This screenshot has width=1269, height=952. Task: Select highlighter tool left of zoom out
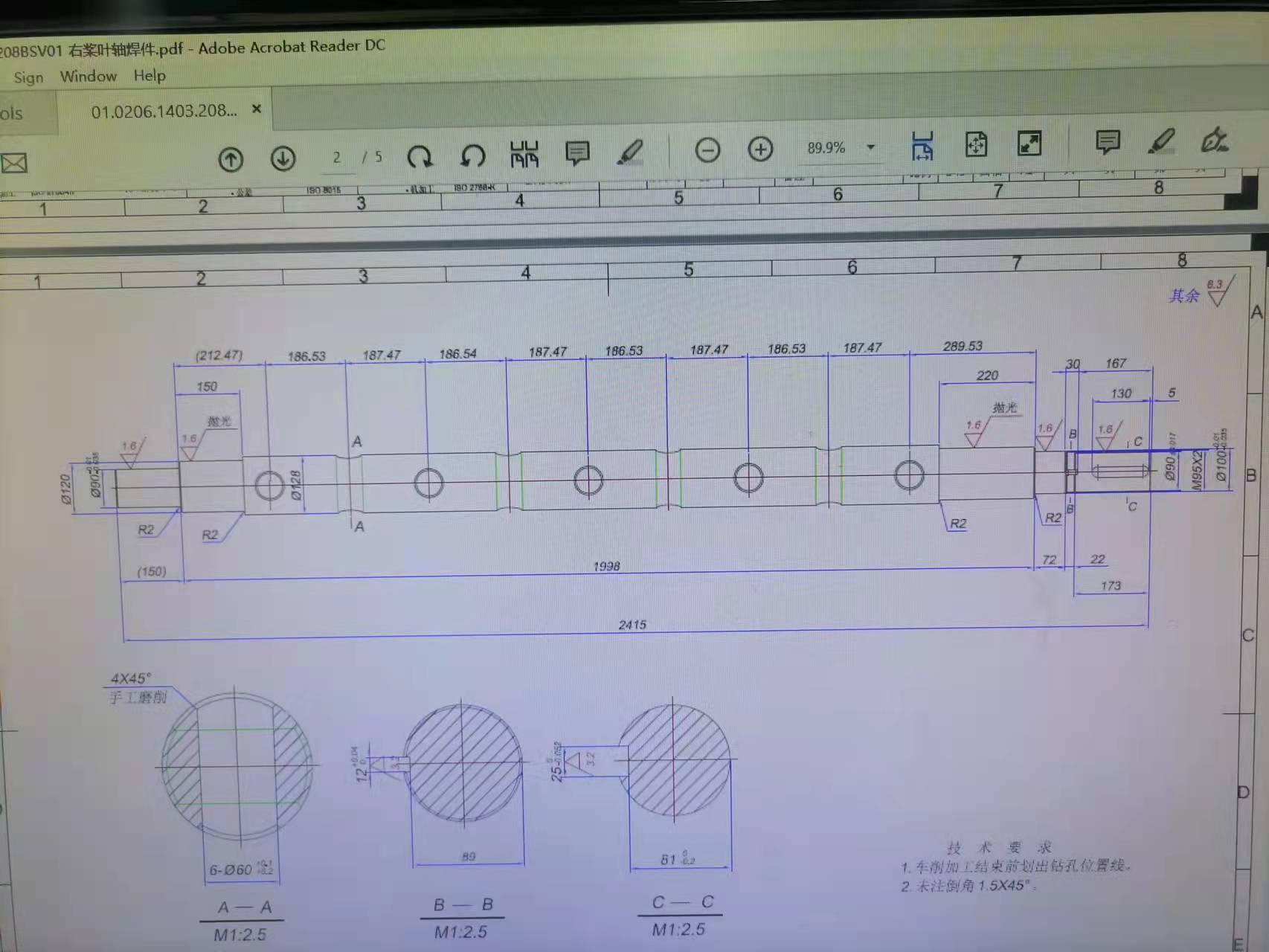click(630, 152)
